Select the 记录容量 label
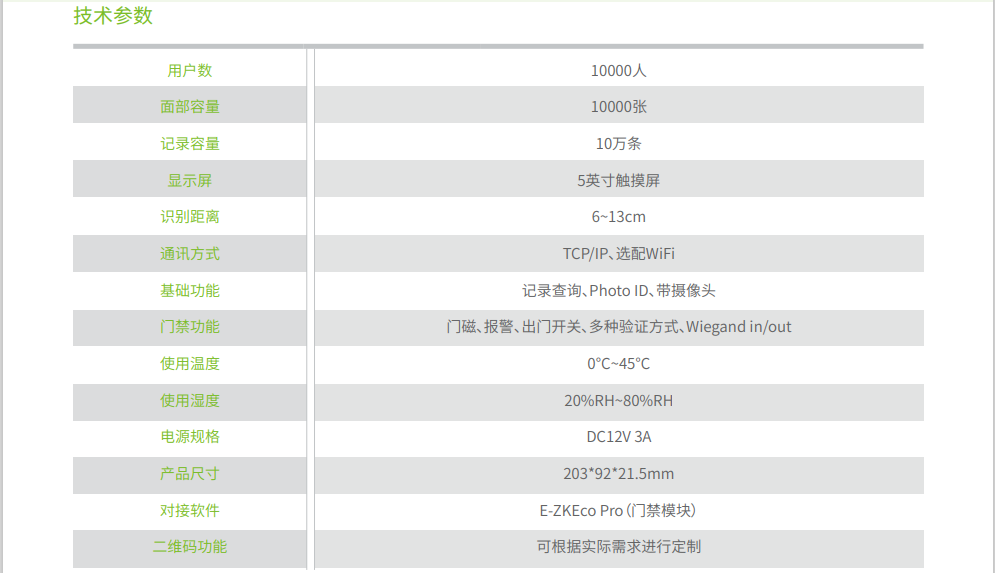This screenshot has height=573, width=995. 190,143
